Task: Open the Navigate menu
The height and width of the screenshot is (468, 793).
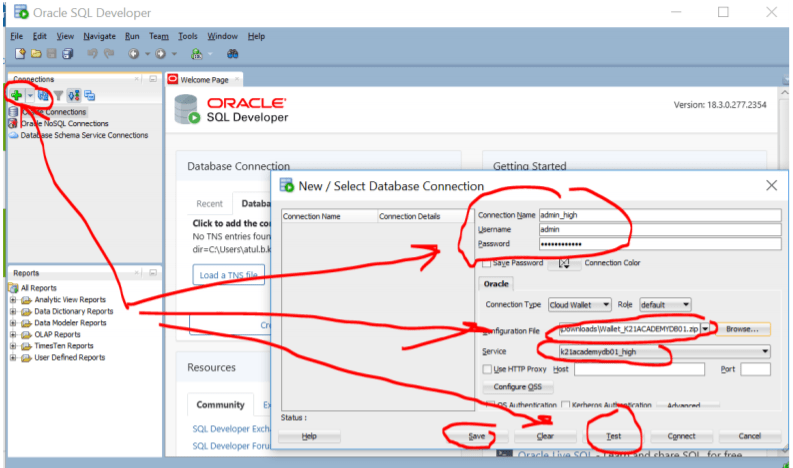Action: pyautogui.click(x=100, y=36)
